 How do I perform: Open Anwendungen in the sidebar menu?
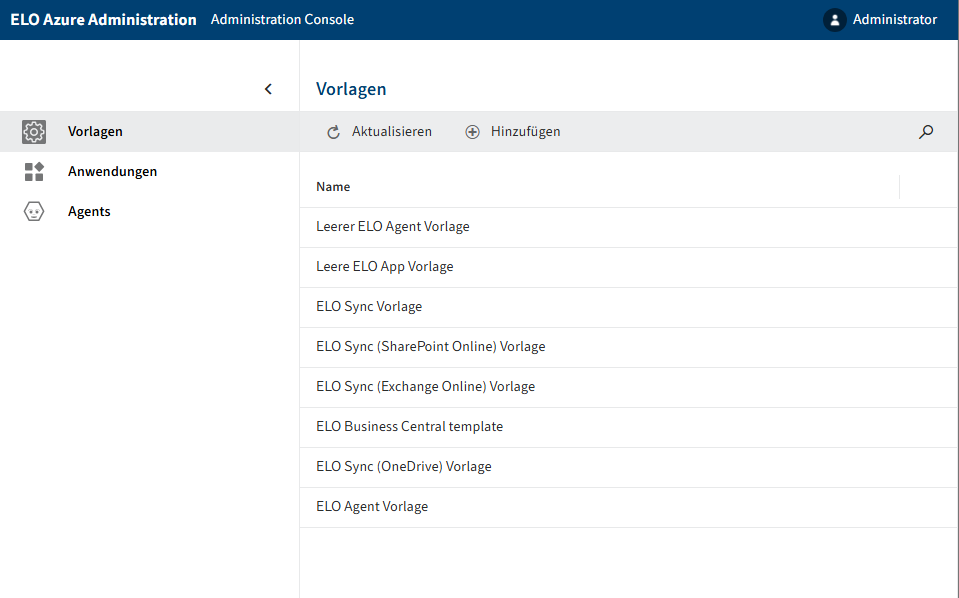point(150,172)
